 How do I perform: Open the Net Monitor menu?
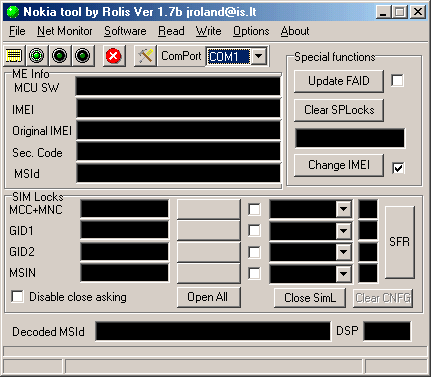65,31
